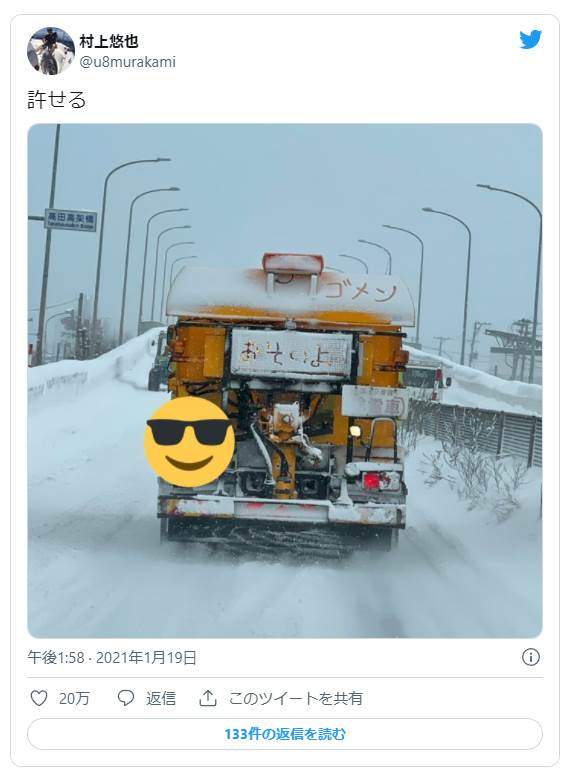The height and width of the screenshot is (775, 572).
Task: Click the reply speech bubble icon
Action: (x=126, y=698)
